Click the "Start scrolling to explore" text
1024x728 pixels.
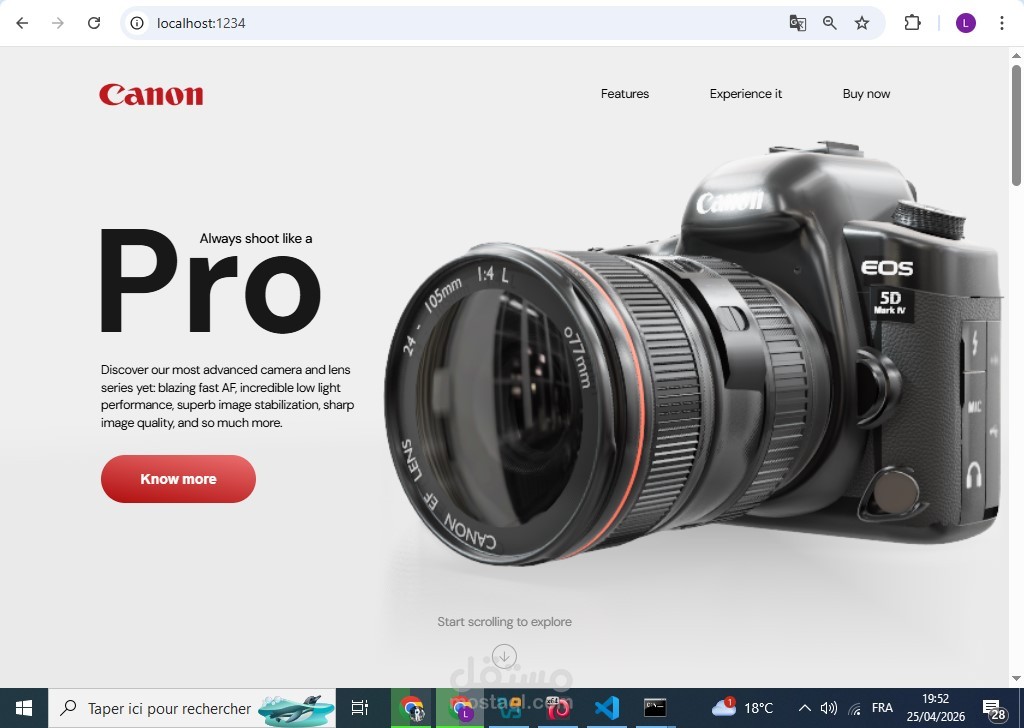tap(504, 622)
